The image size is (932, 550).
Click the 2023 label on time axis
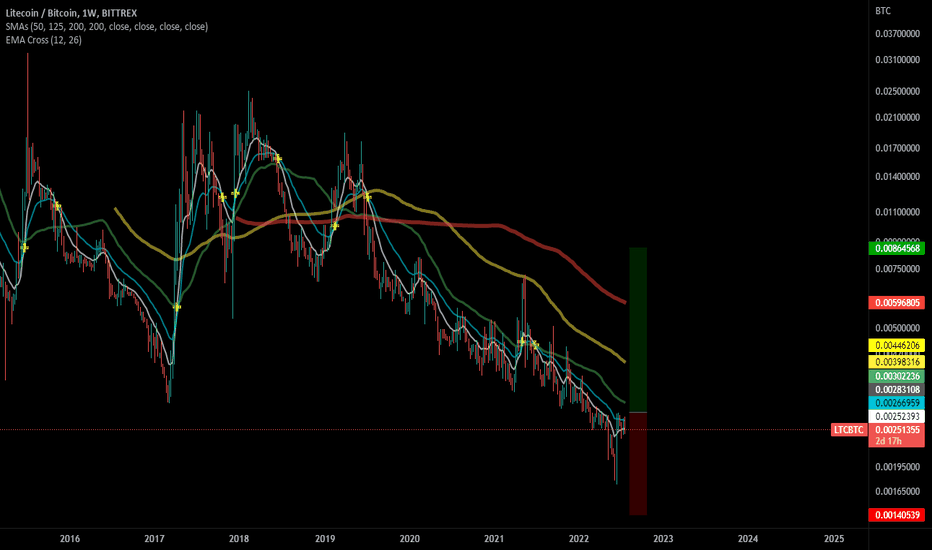(663, 539)
